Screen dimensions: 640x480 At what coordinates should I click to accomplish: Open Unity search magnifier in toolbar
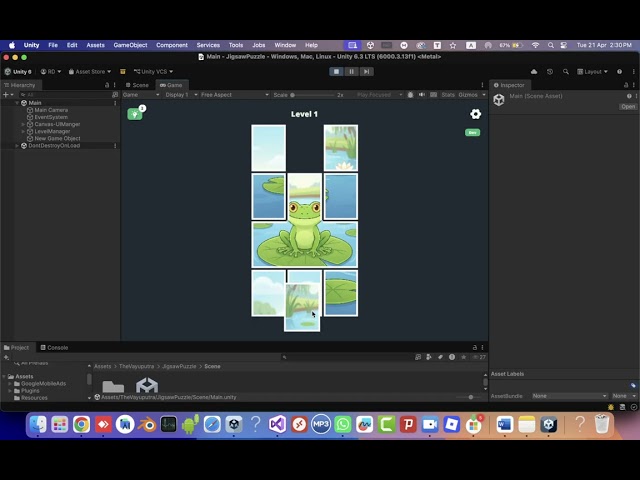(x=566, y=71)
